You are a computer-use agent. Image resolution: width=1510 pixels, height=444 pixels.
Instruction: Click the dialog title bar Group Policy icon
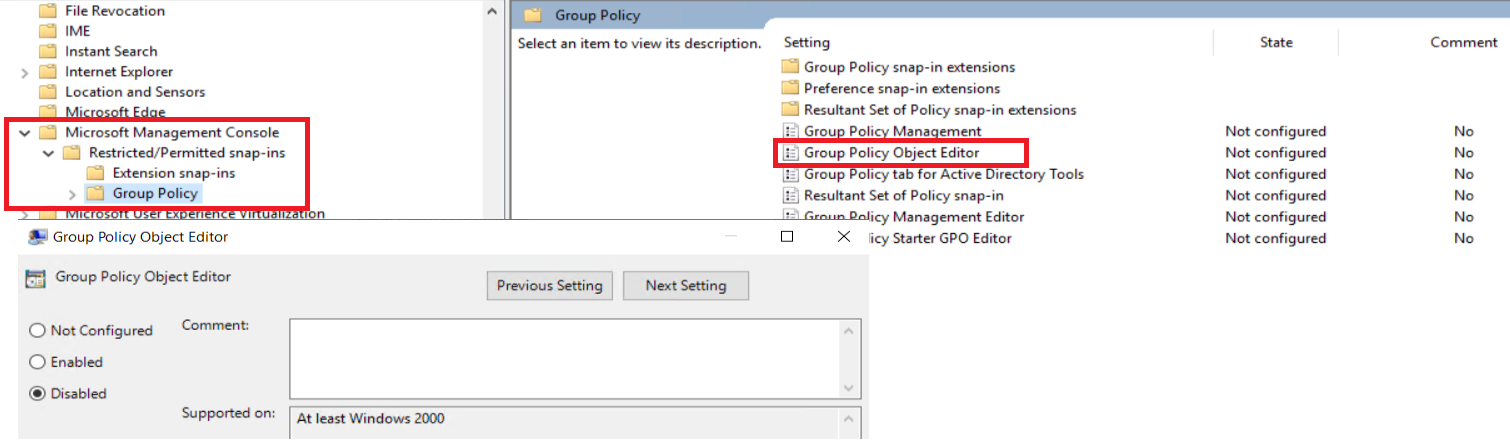(37, 237)
